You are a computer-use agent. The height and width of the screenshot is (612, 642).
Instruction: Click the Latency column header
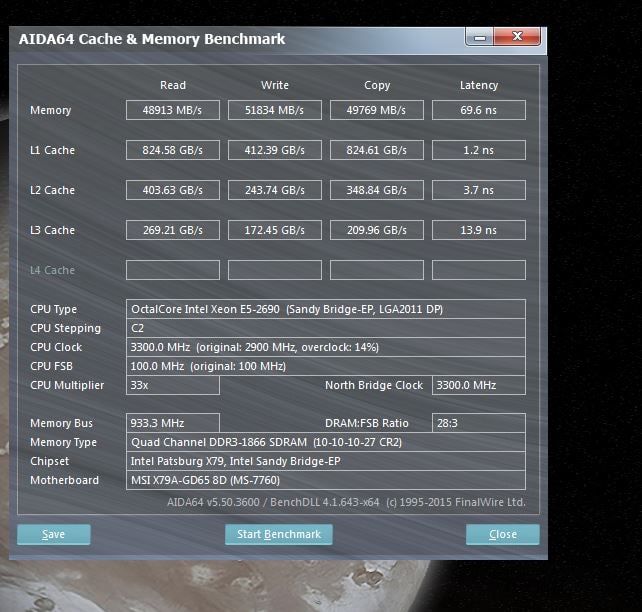479,85
